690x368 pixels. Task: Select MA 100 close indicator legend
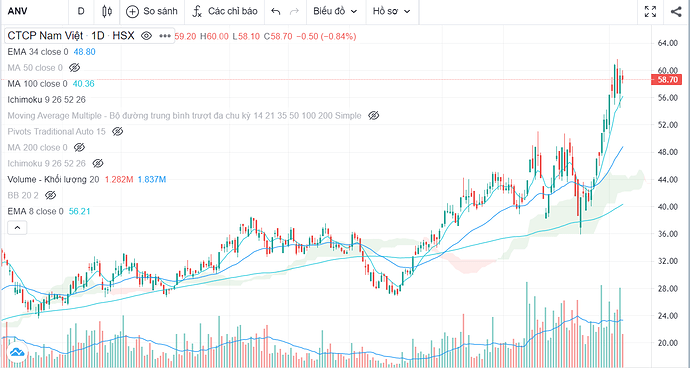37,84
